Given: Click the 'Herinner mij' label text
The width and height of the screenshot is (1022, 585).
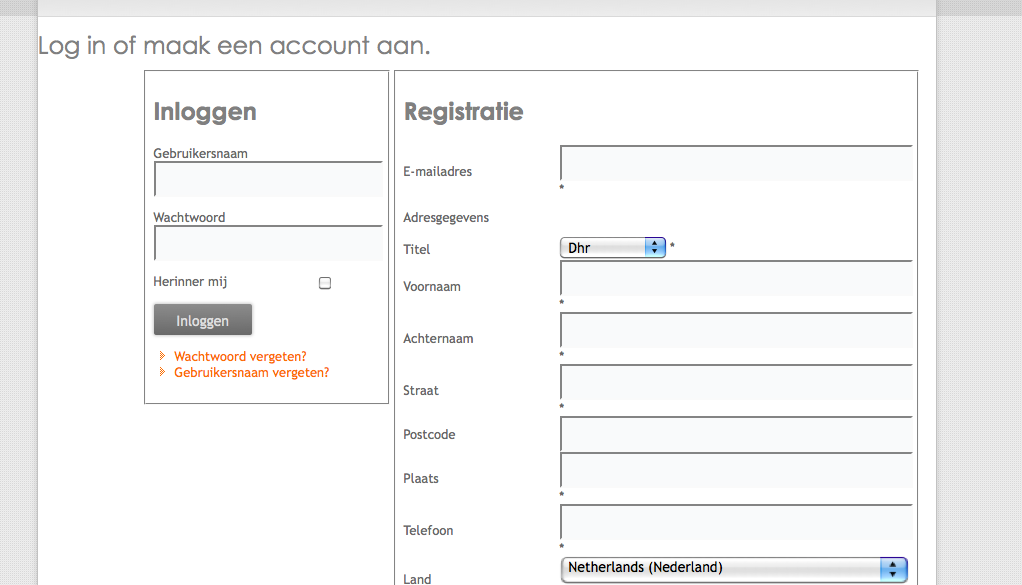Looking at the screenshot, I should (190, 282).
